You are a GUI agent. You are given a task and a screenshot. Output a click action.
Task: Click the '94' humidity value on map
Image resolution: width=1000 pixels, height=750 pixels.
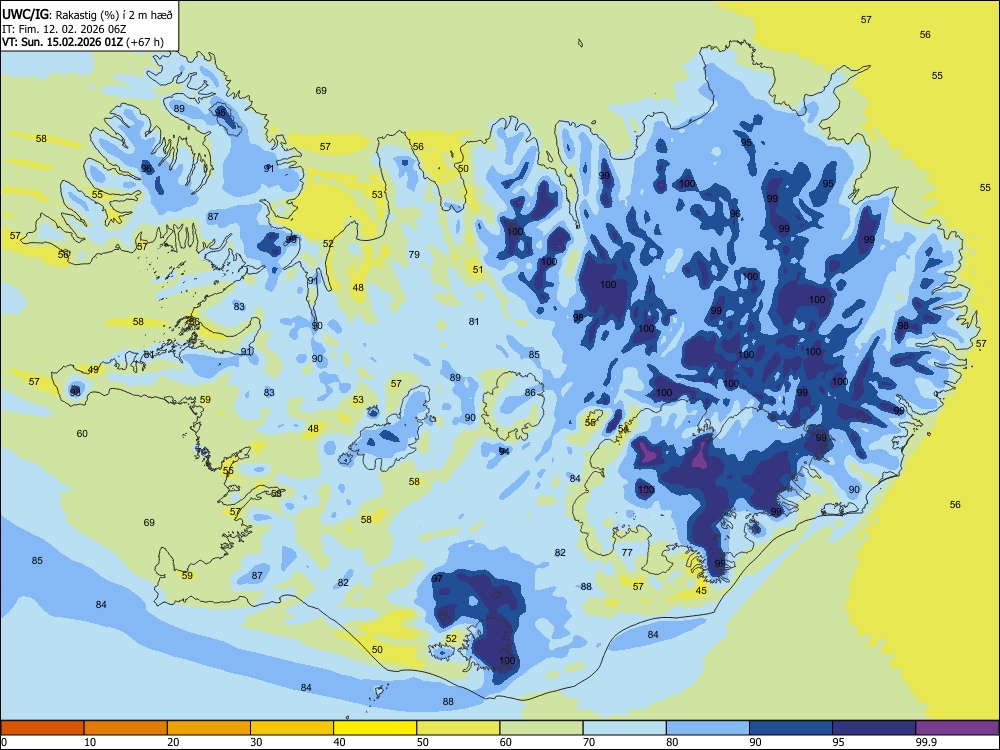[504, 451]
